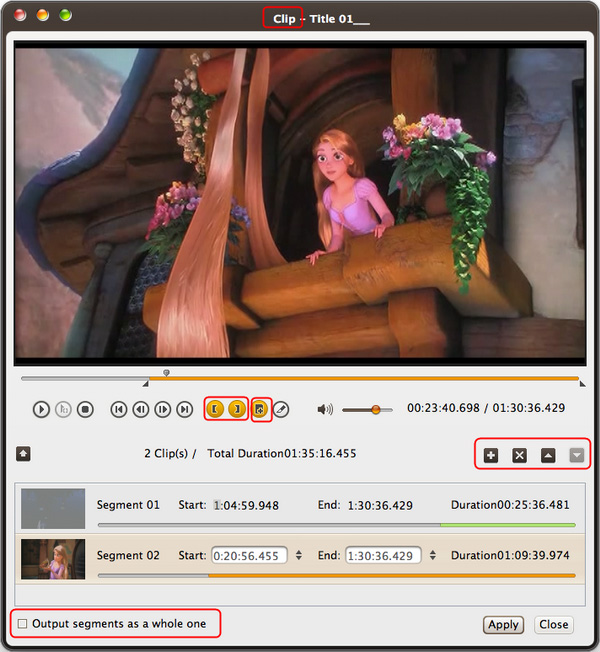Zoom the window with the green button

tap(65, 15)
